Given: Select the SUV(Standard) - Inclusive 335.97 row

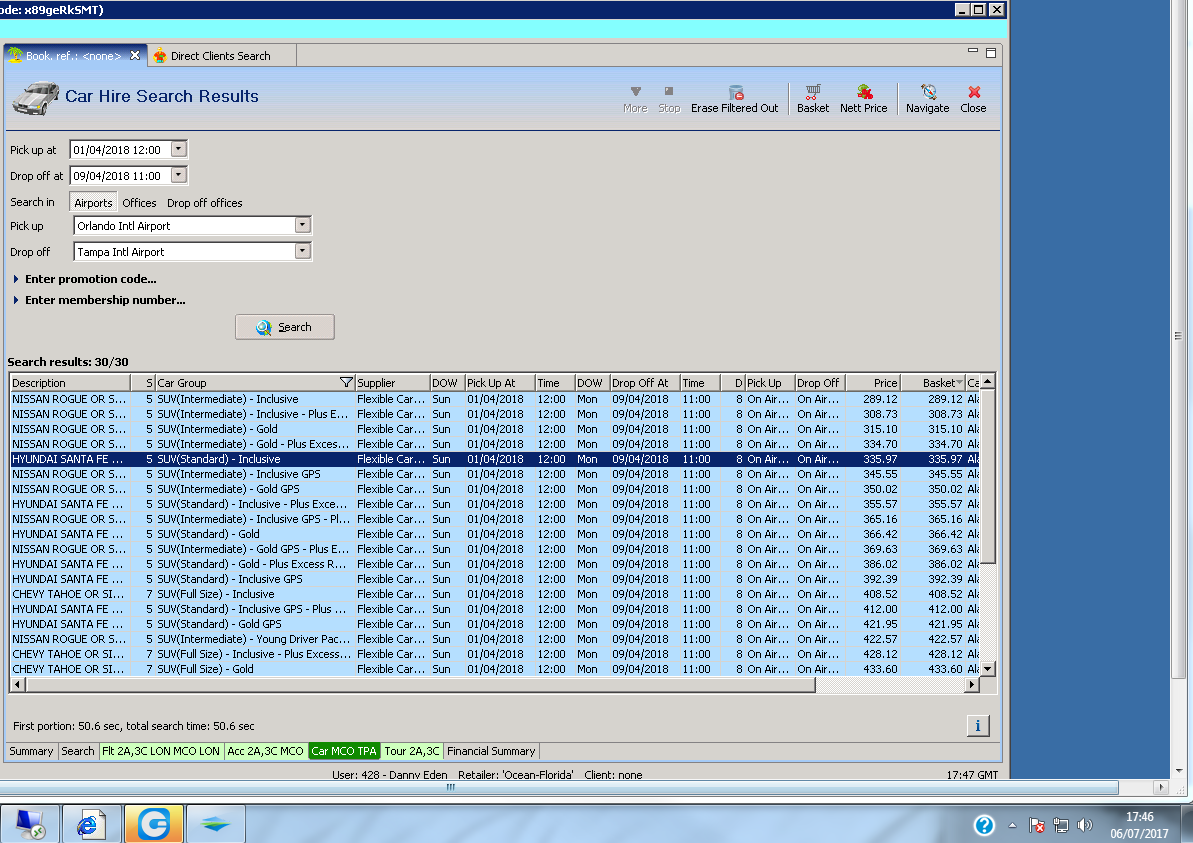Looking at the screenshot, I should click(x=495, y=459).
